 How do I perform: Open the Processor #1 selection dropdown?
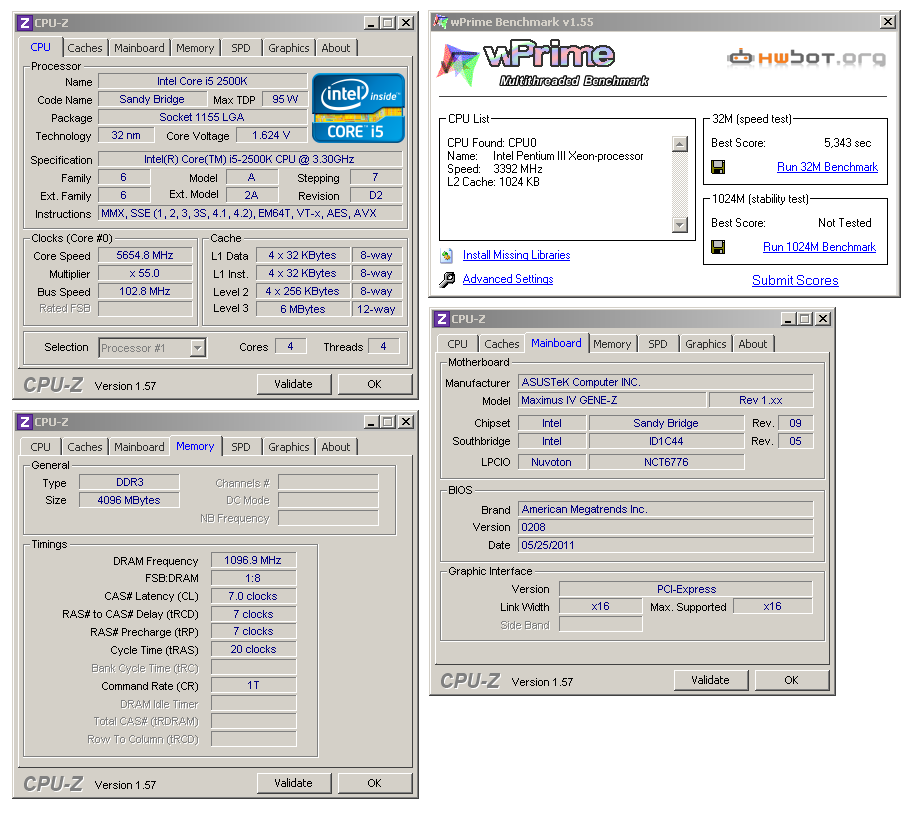click(198, 348)
